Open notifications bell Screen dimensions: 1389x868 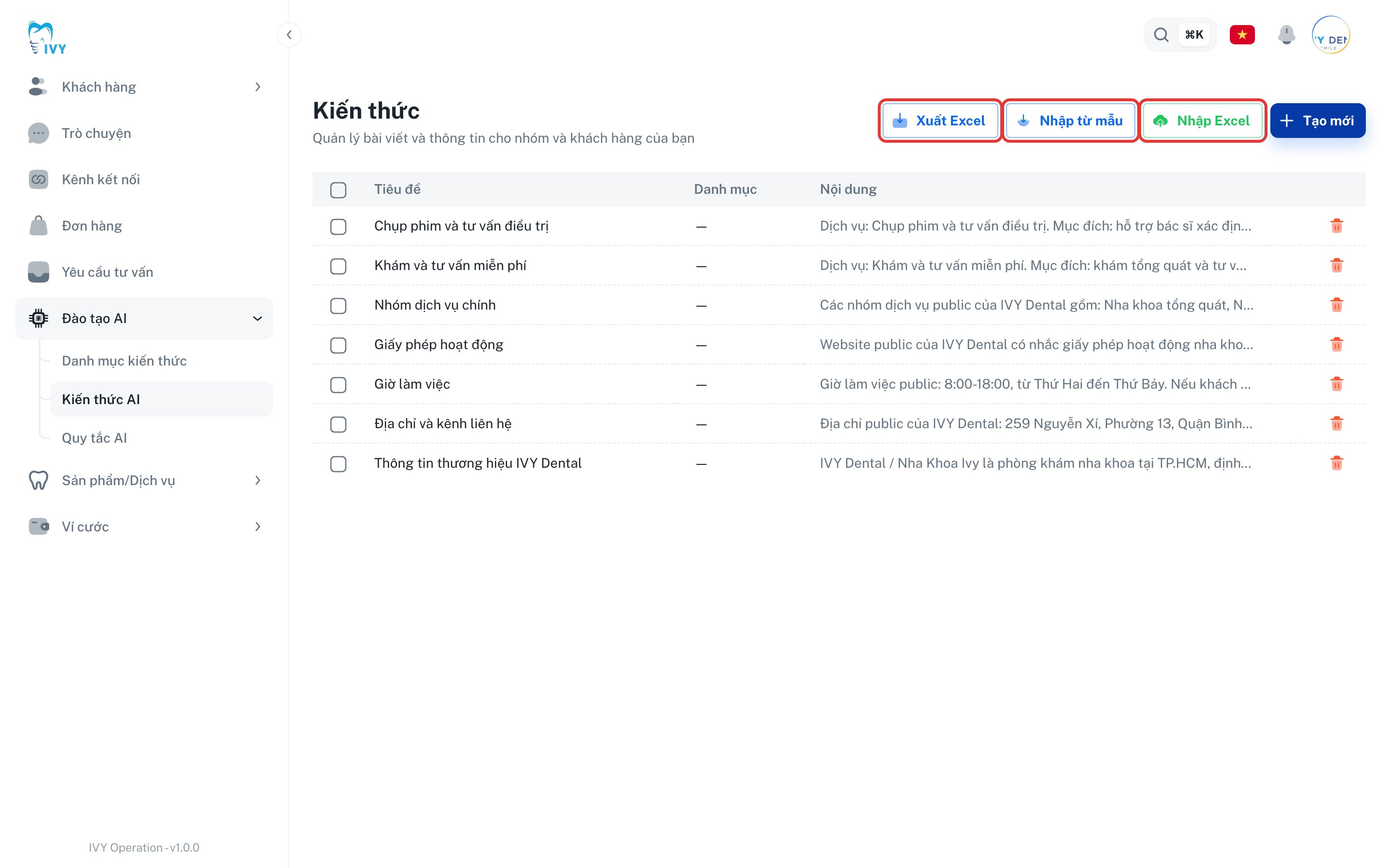[1286, 35]
